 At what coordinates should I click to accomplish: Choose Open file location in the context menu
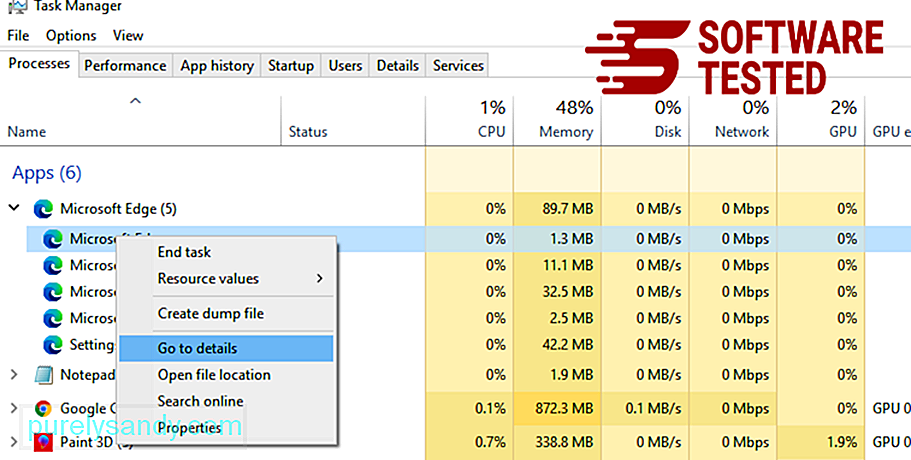226,375
